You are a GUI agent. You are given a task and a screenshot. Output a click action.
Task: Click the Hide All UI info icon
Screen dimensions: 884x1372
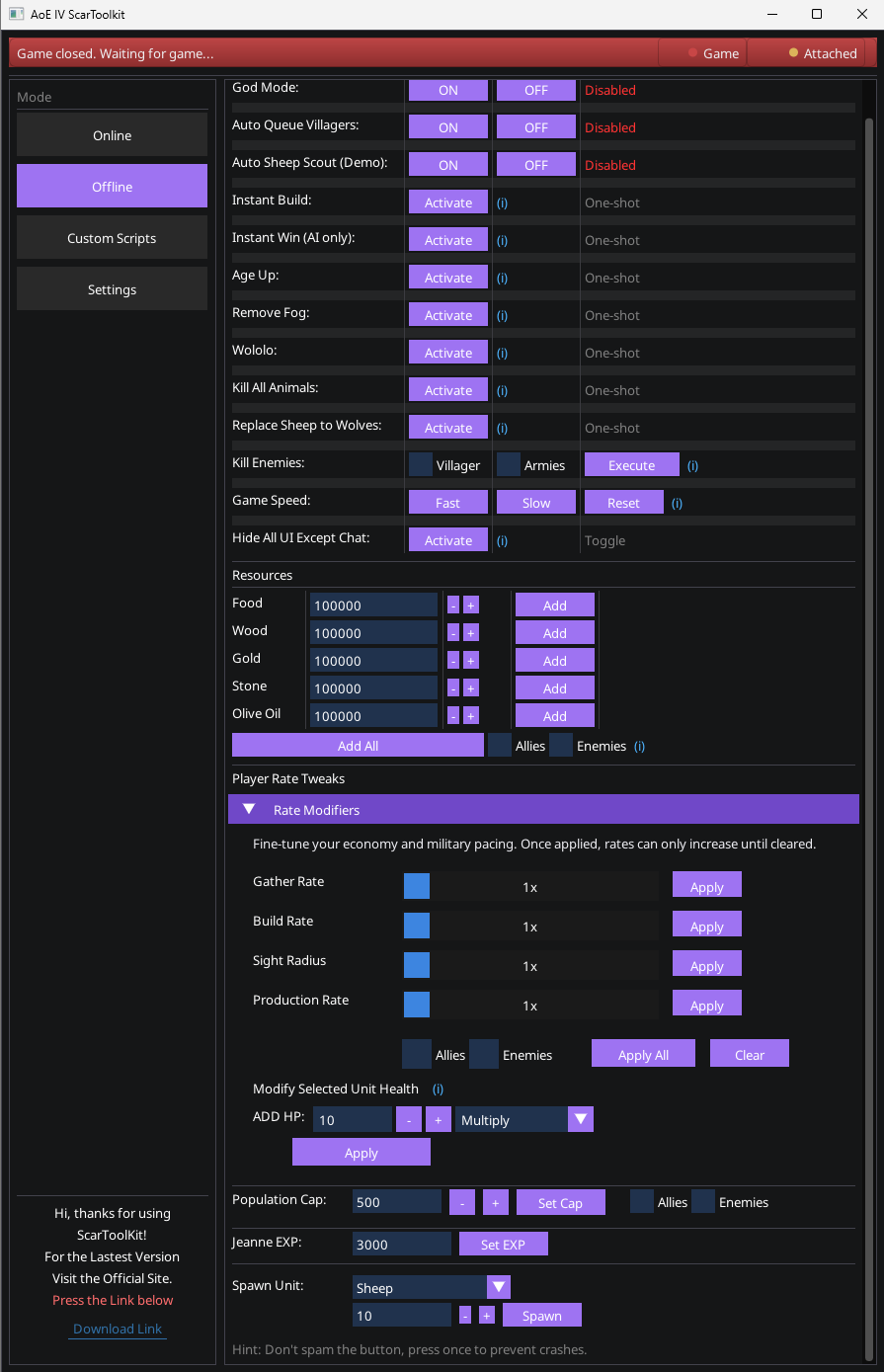[502, 540]
